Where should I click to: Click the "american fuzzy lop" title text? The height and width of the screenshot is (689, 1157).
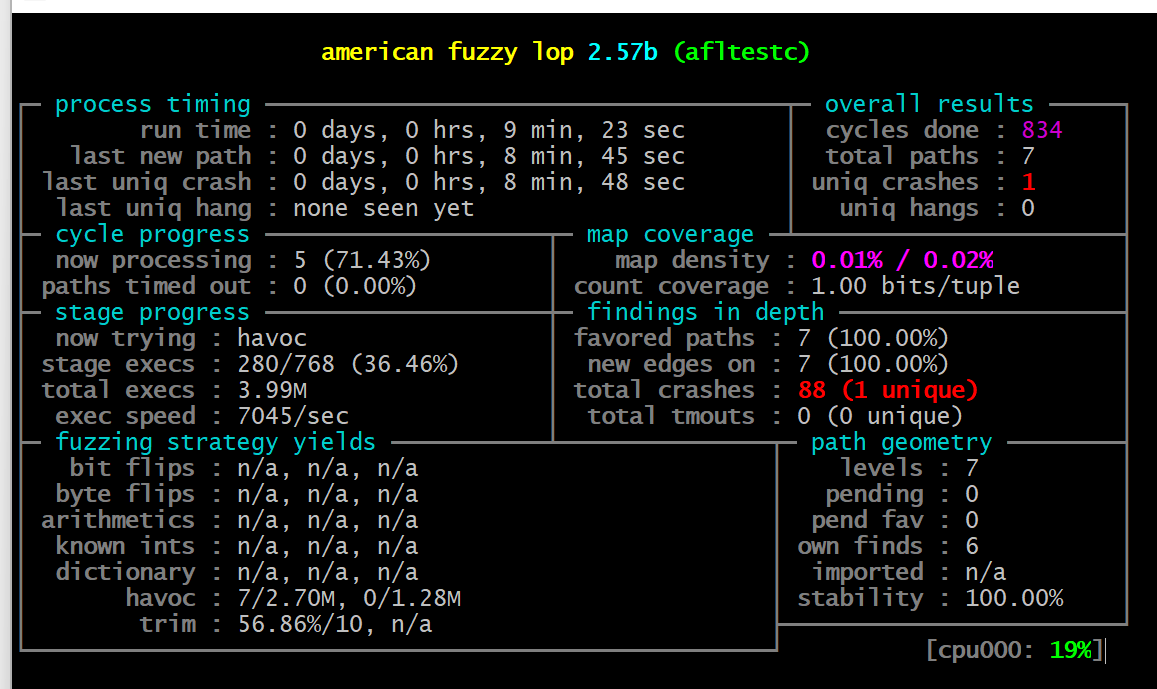click(x=447, y=52)
